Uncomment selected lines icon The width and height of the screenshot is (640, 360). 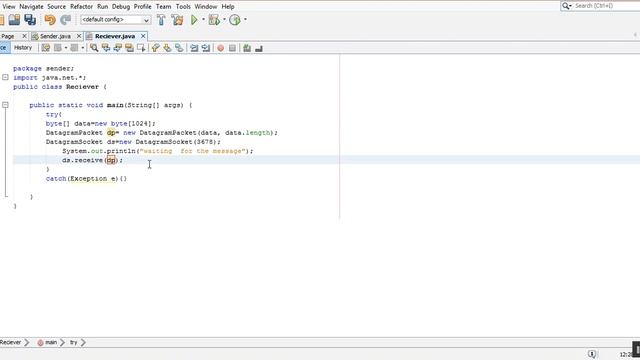[259, 48]
